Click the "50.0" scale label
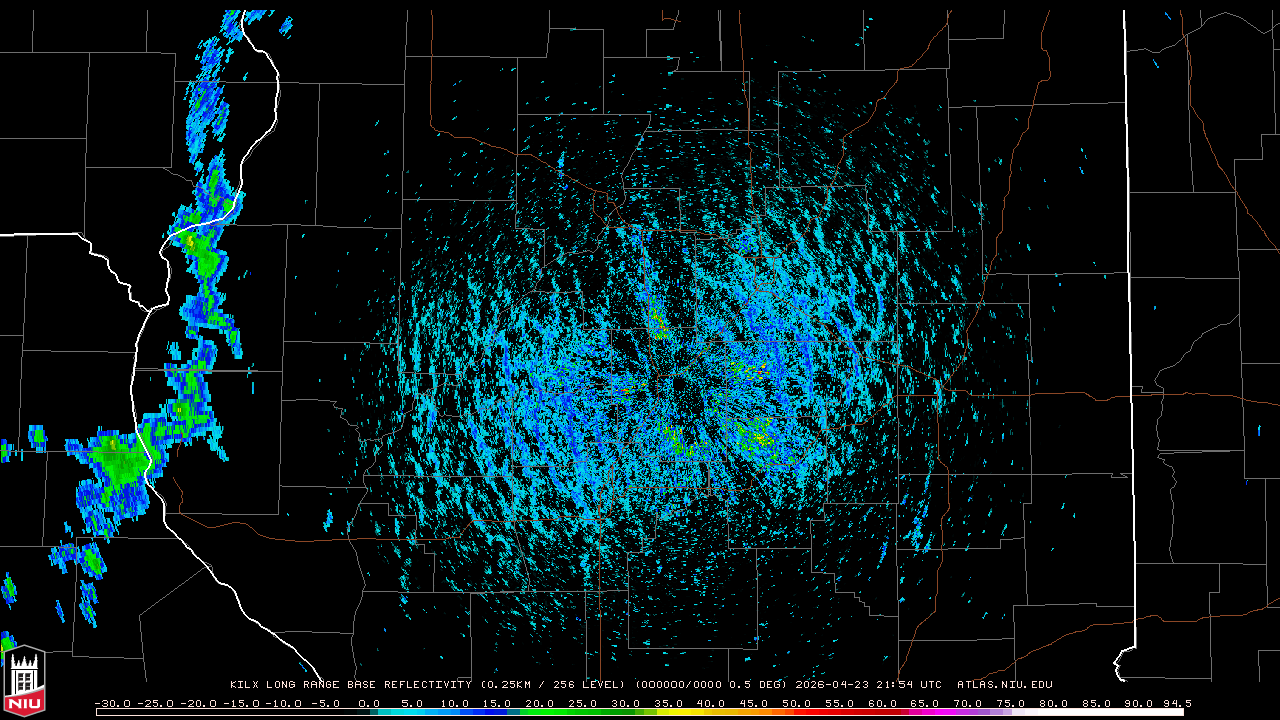 (796, 703)
